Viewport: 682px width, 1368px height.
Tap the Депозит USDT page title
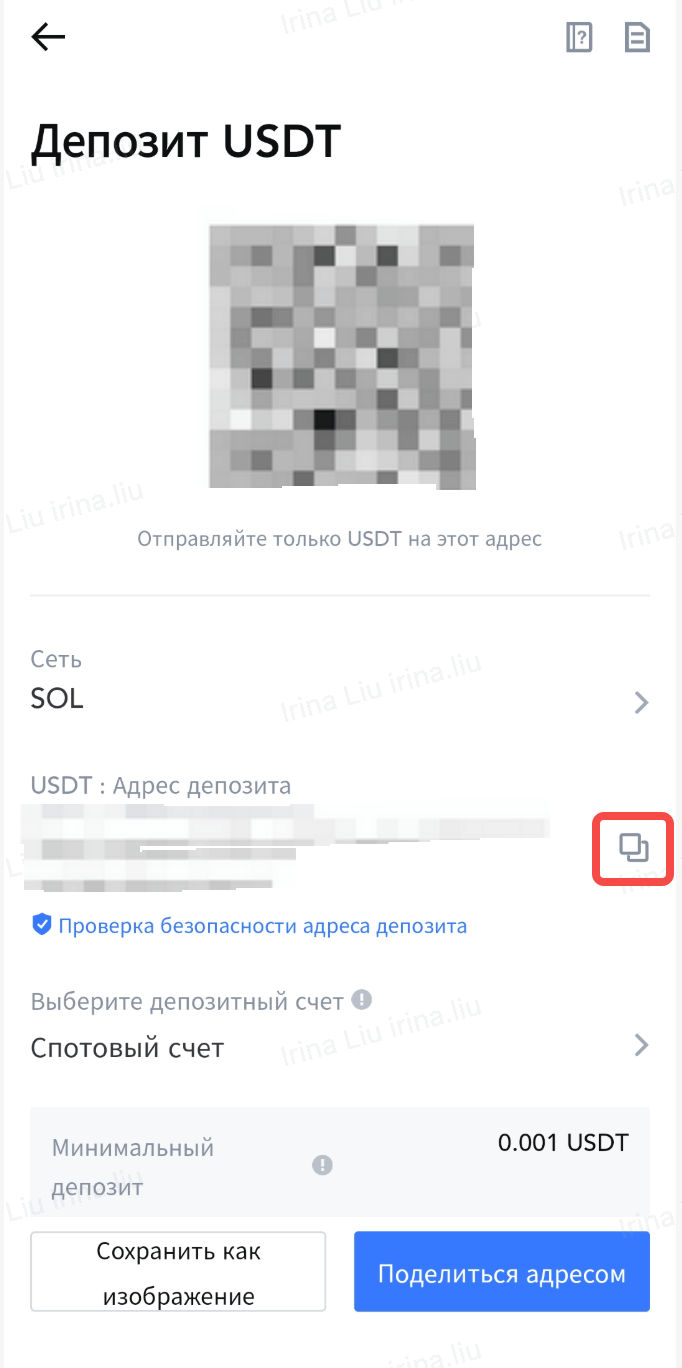[186, 143]
